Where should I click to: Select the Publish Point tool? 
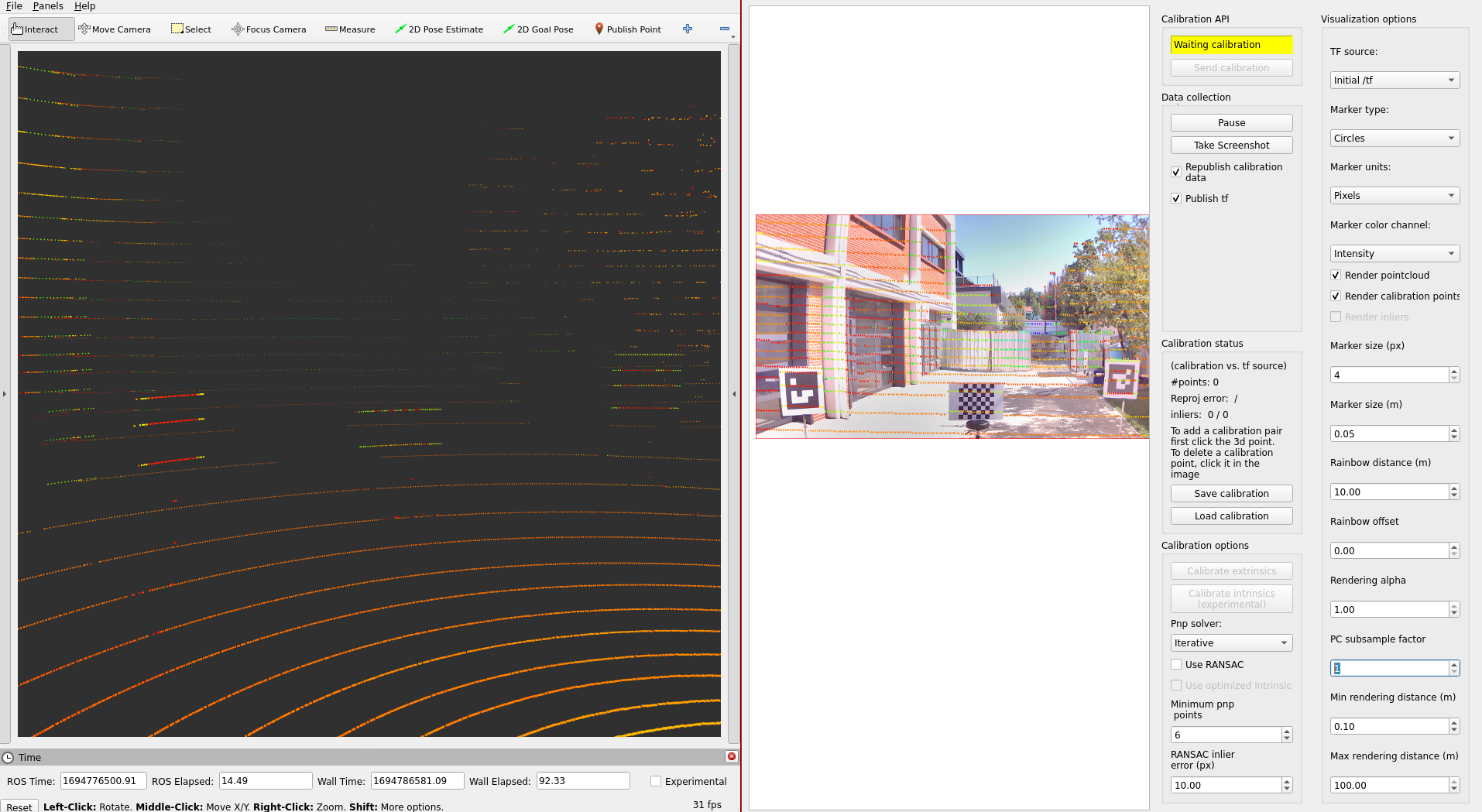click(628, 29)
